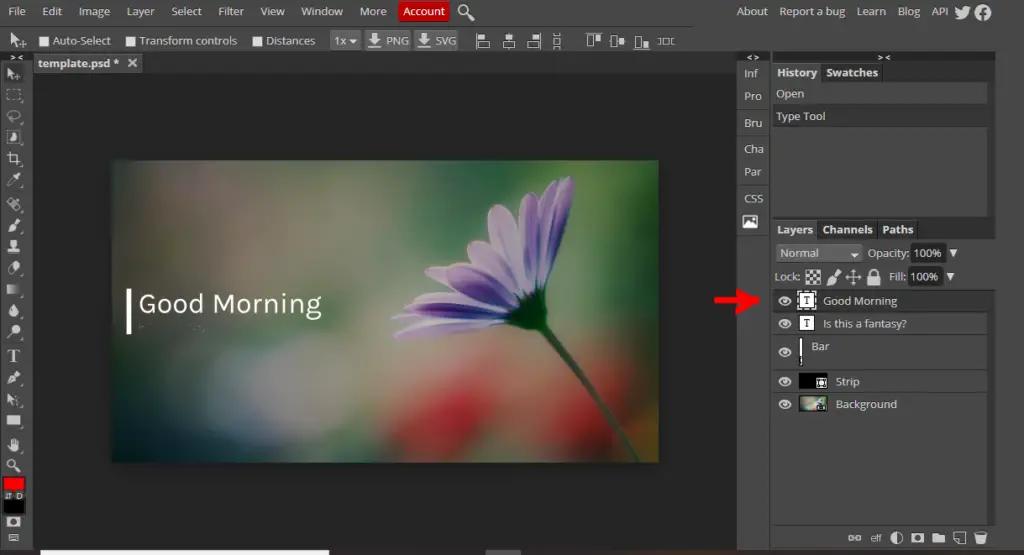Open the Filter menu
This screenshot has height=555, width=1024.
tap(231, 11)
